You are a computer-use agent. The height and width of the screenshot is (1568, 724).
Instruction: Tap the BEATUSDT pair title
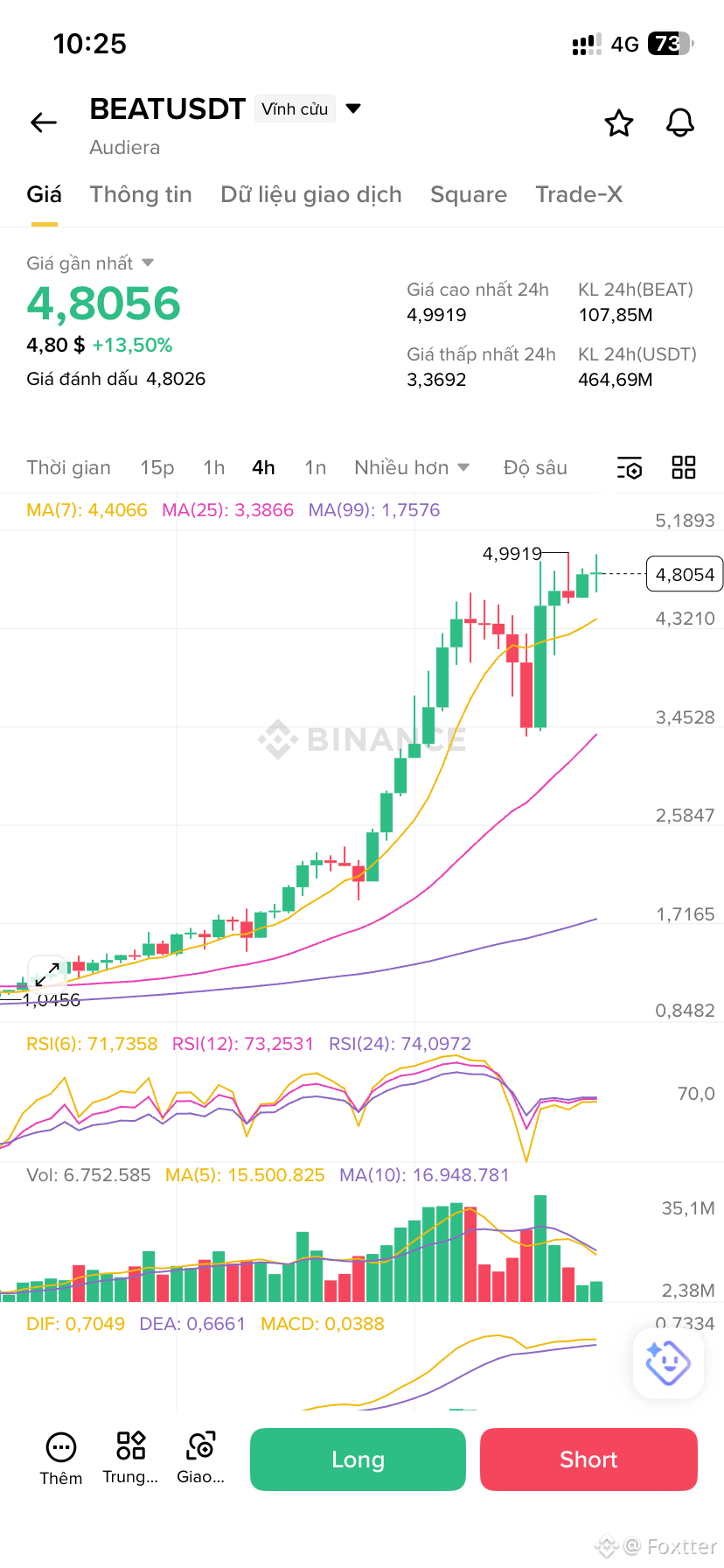coord(167,109)
